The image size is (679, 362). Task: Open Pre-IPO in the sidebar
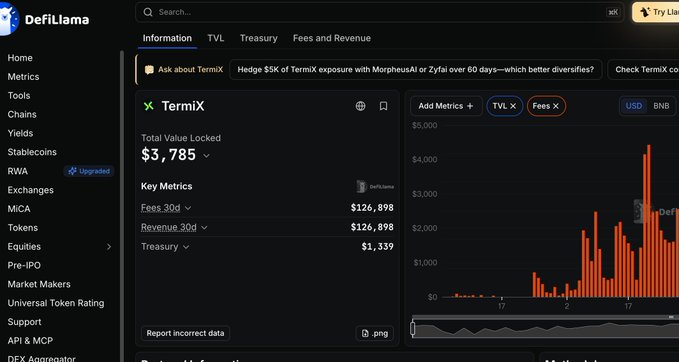[24, 265]
